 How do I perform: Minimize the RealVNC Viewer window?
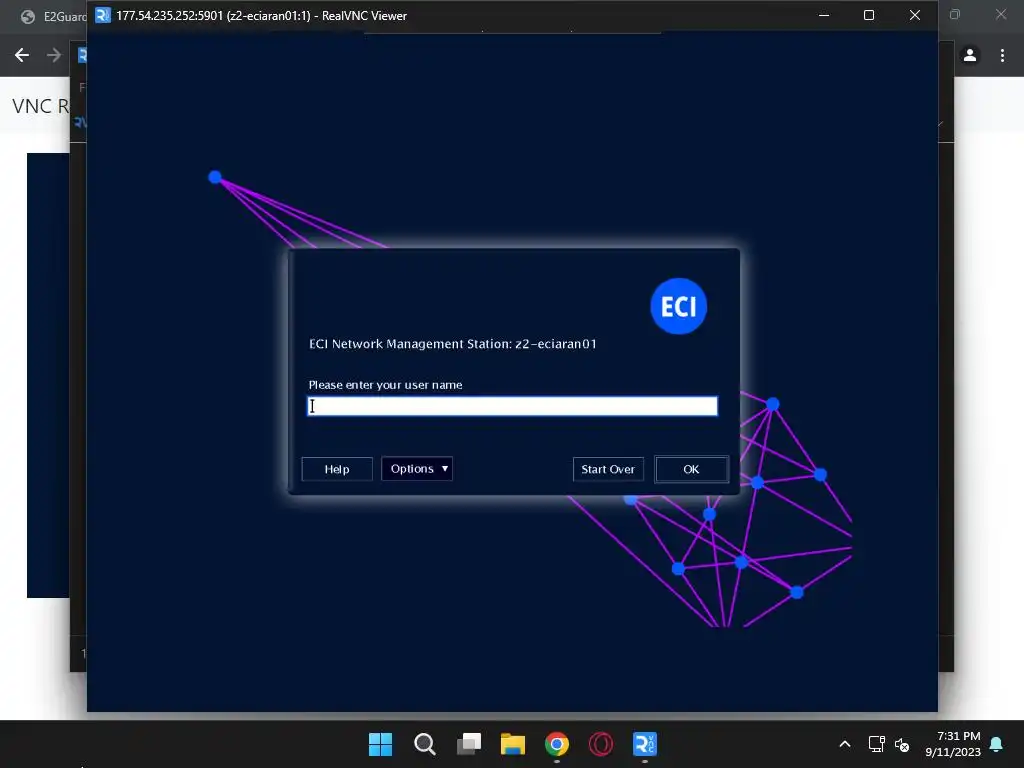[x=824, y=15]
